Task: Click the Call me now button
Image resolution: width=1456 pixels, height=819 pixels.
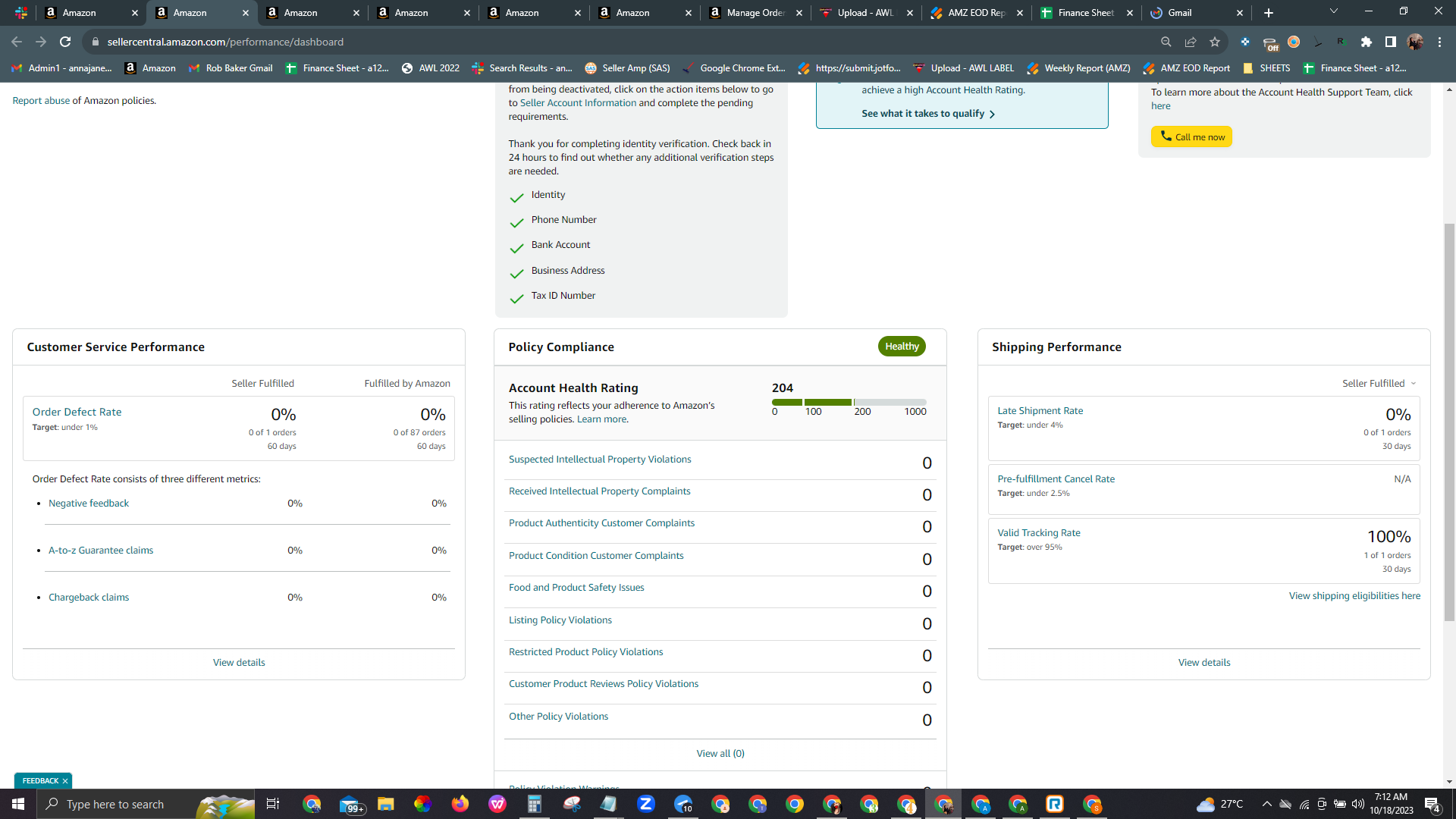Action: point(1191,136)
